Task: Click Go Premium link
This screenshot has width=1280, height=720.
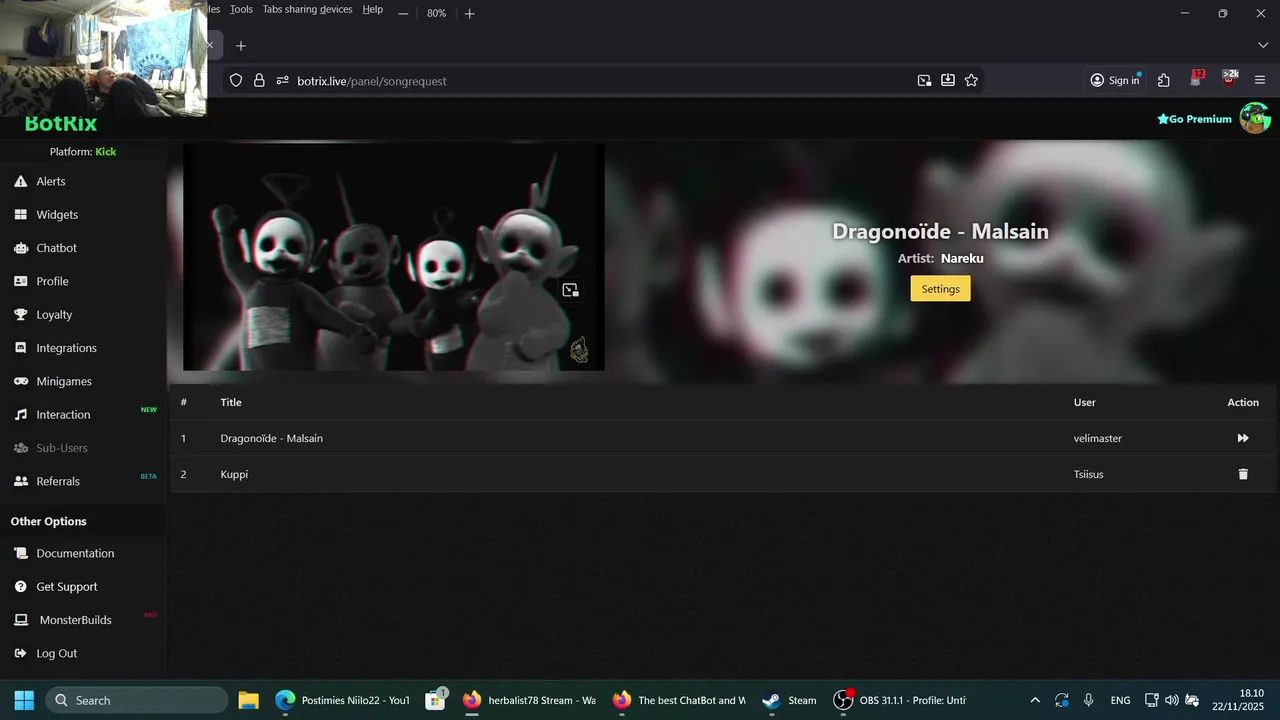Action: tap(1194, 119)
